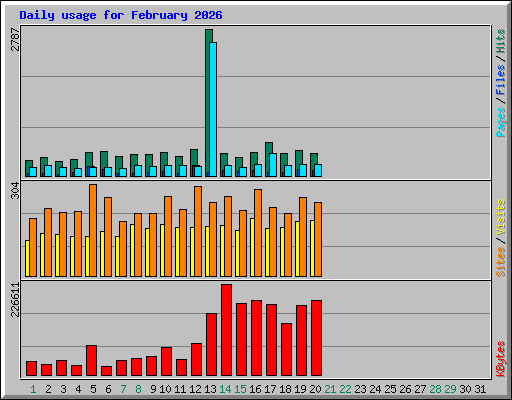Click the yellow Sites bar for day 8
512x400 pixels.
tap(132, 250)
